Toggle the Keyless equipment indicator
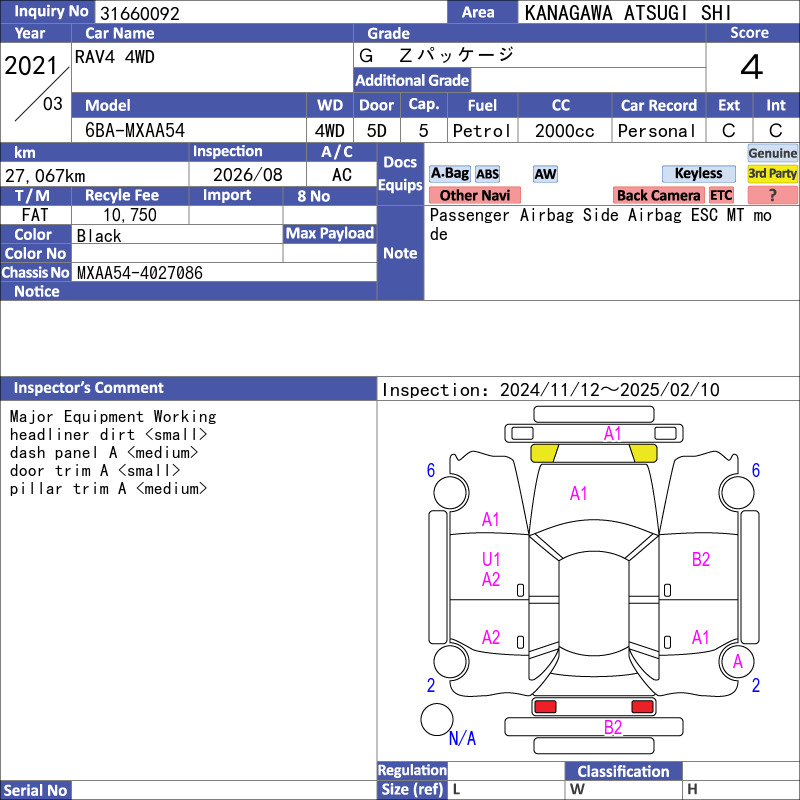Screen dimensions: 800x800 [698, 174]
